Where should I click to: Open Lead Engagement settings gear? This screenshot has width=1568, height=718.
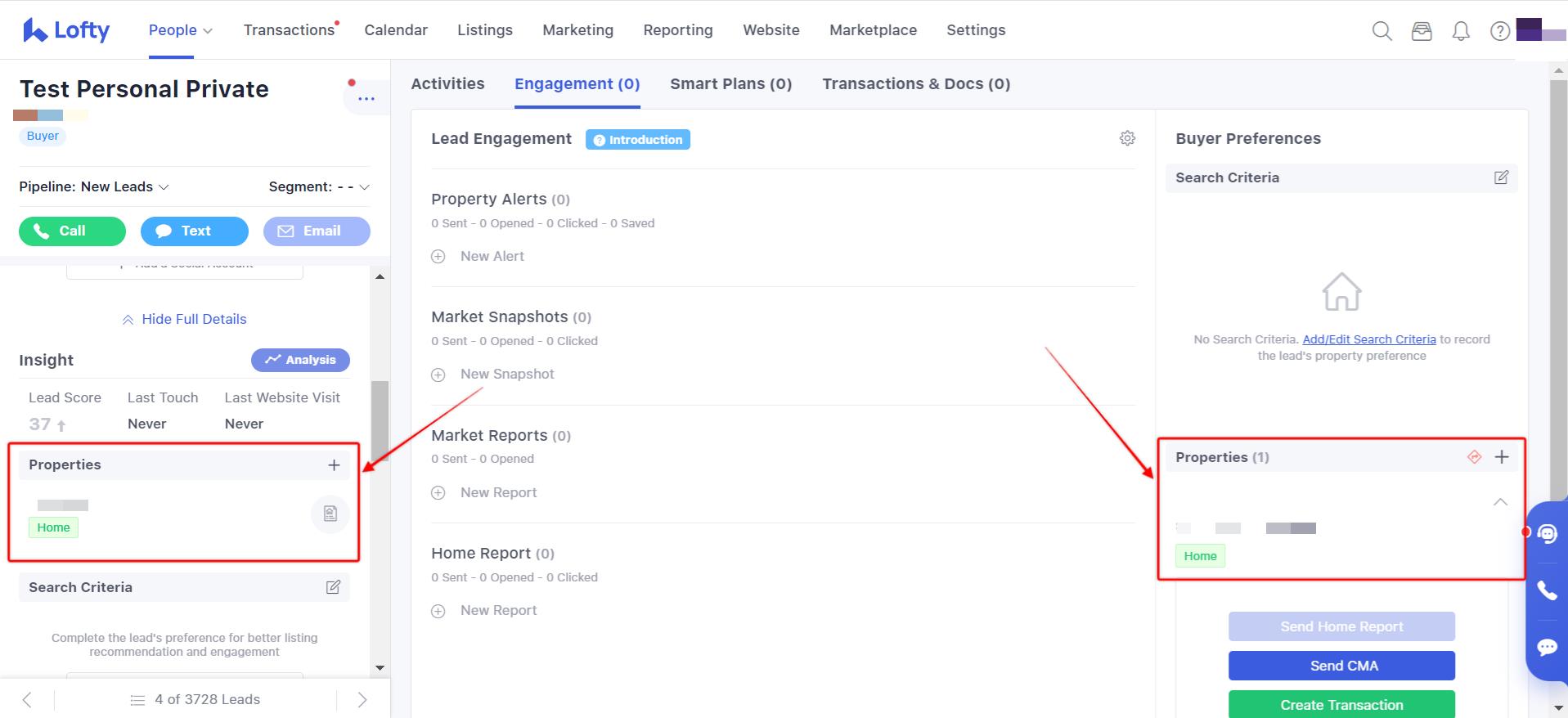pos(1127,138)
